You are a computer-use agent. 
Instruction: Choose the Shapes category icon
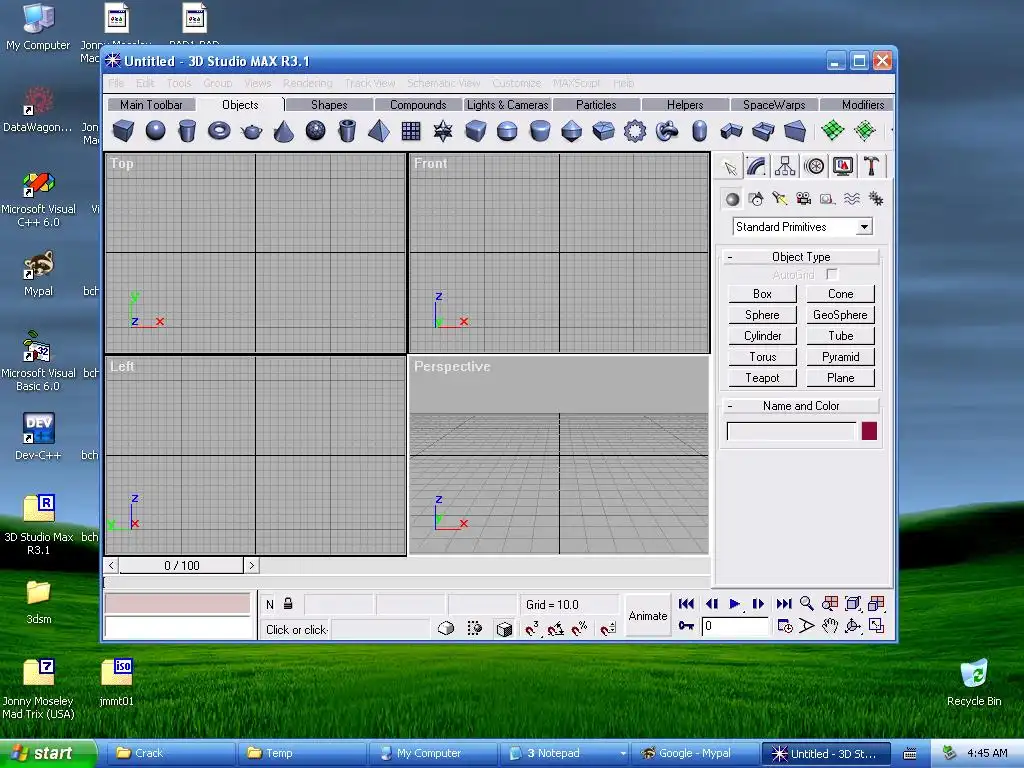(x=756, y=199)
